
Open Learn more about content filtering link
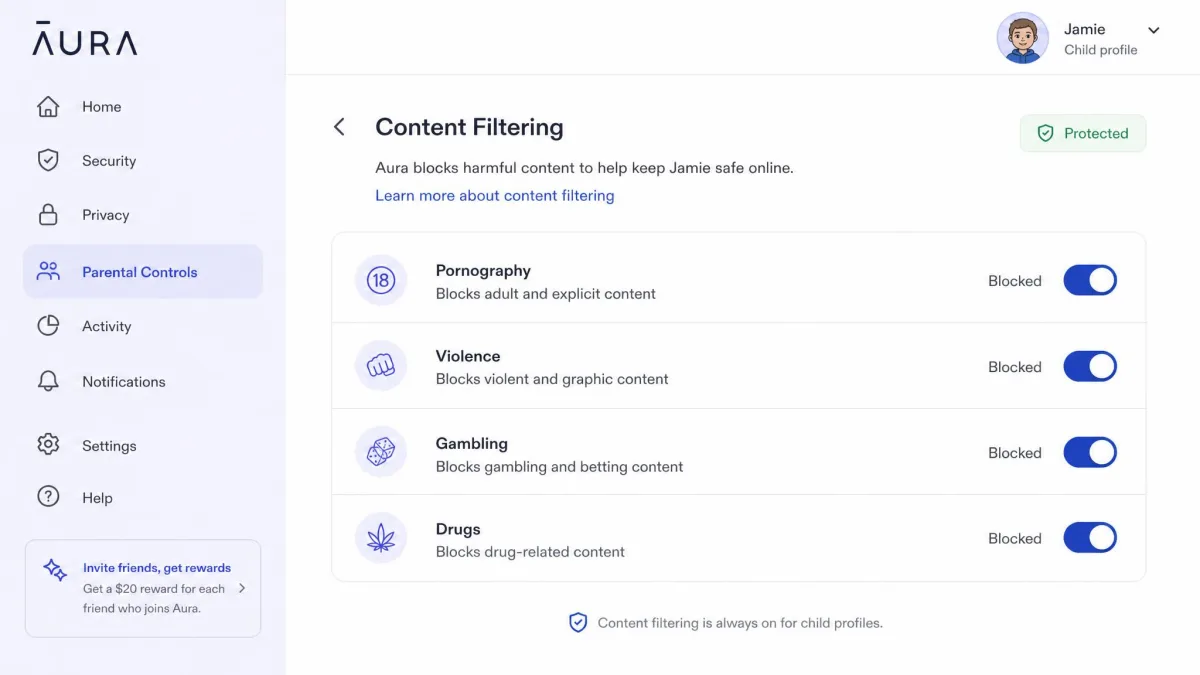495,195
